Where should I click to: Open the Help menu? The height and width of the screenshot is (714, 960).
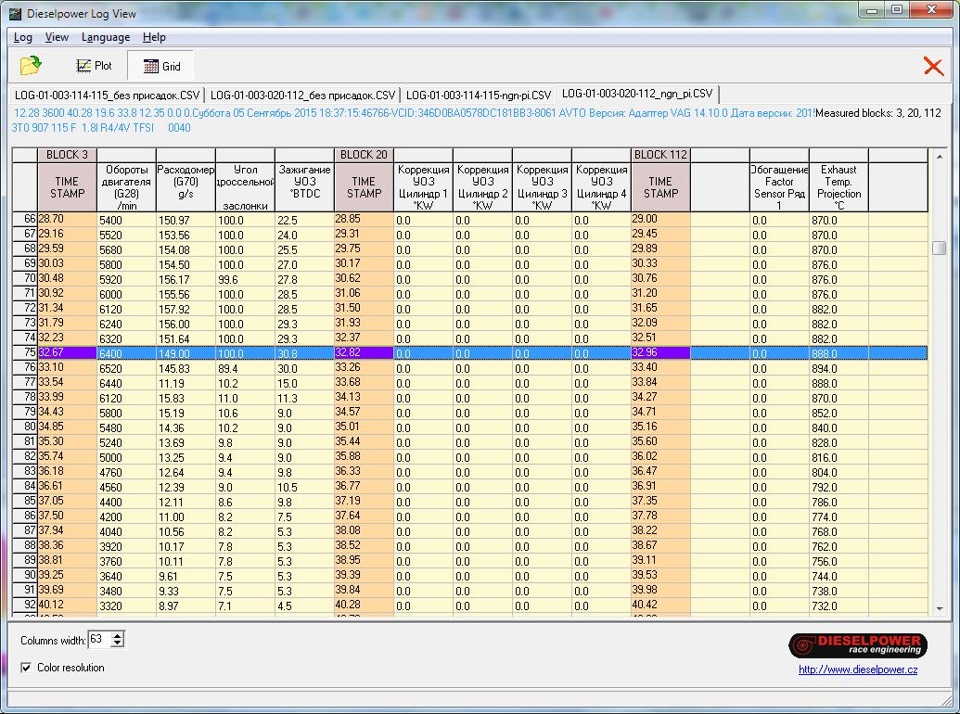[154, 37]
